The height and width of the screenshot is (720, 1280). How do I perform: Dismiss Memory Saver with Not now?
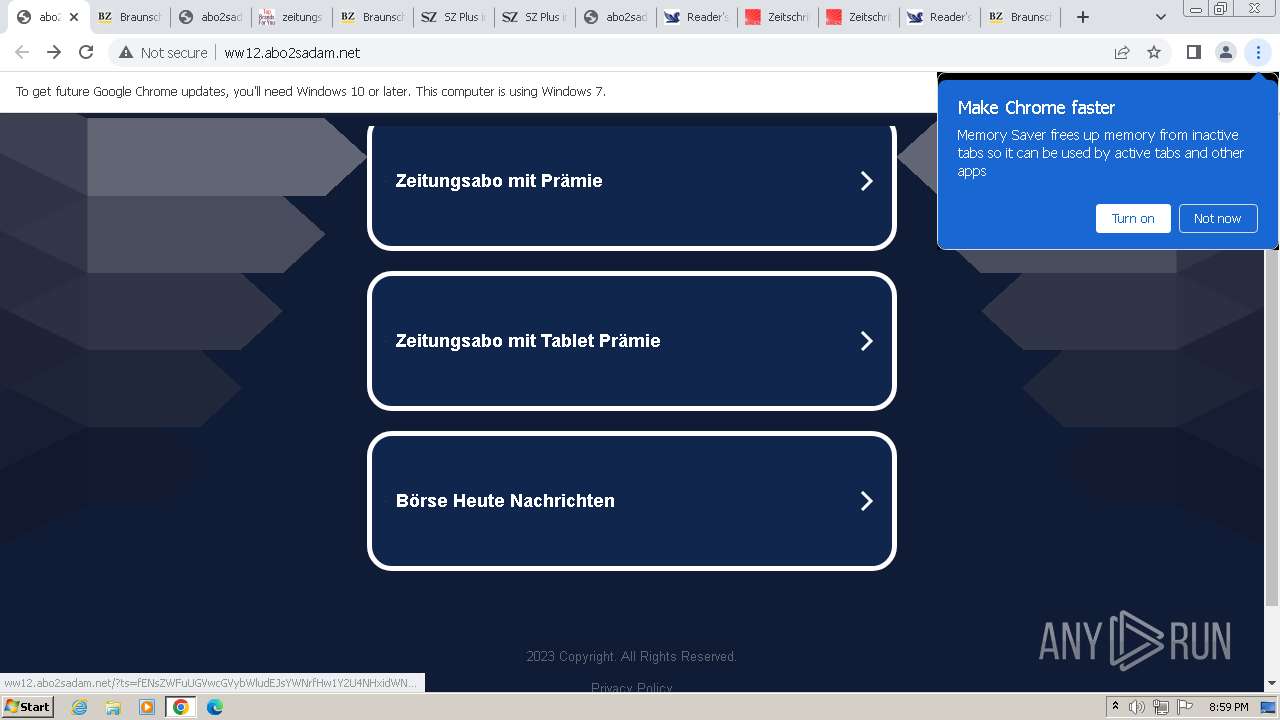pyautogui.click(x=1217, y=218)
